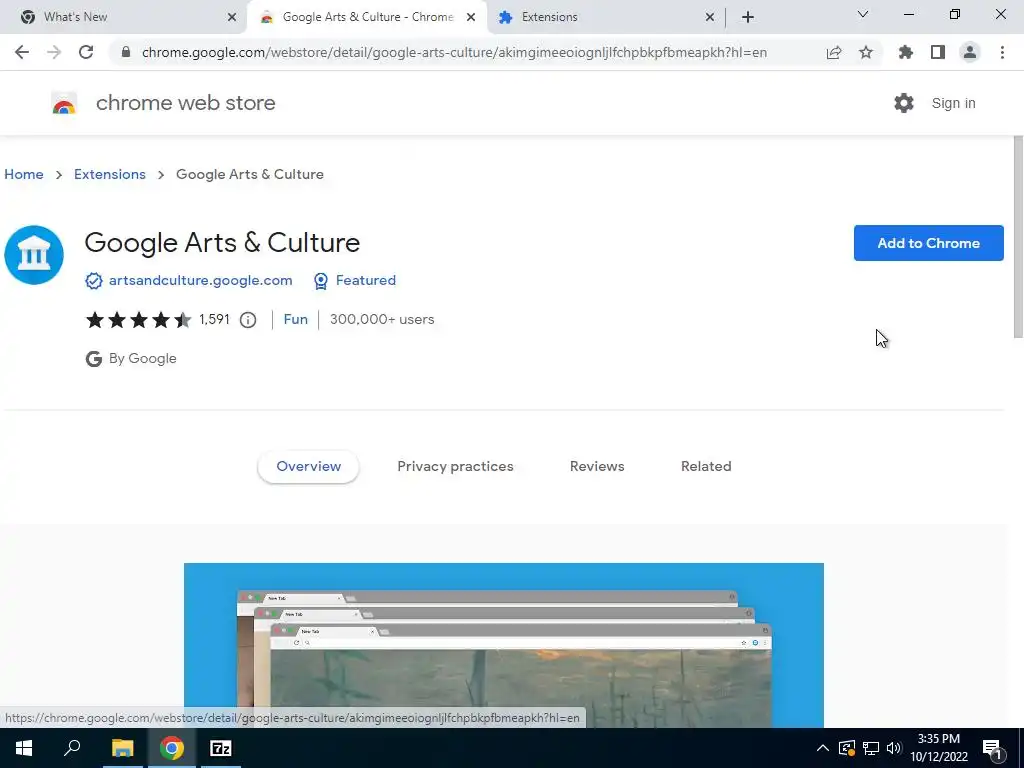Click the Featured link
1024x768 pixels.
366,281
